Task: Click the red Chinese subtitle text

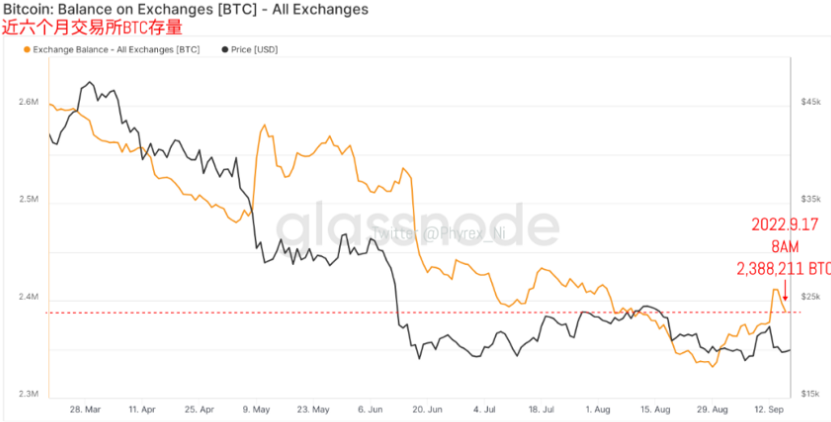Action: 93,27
